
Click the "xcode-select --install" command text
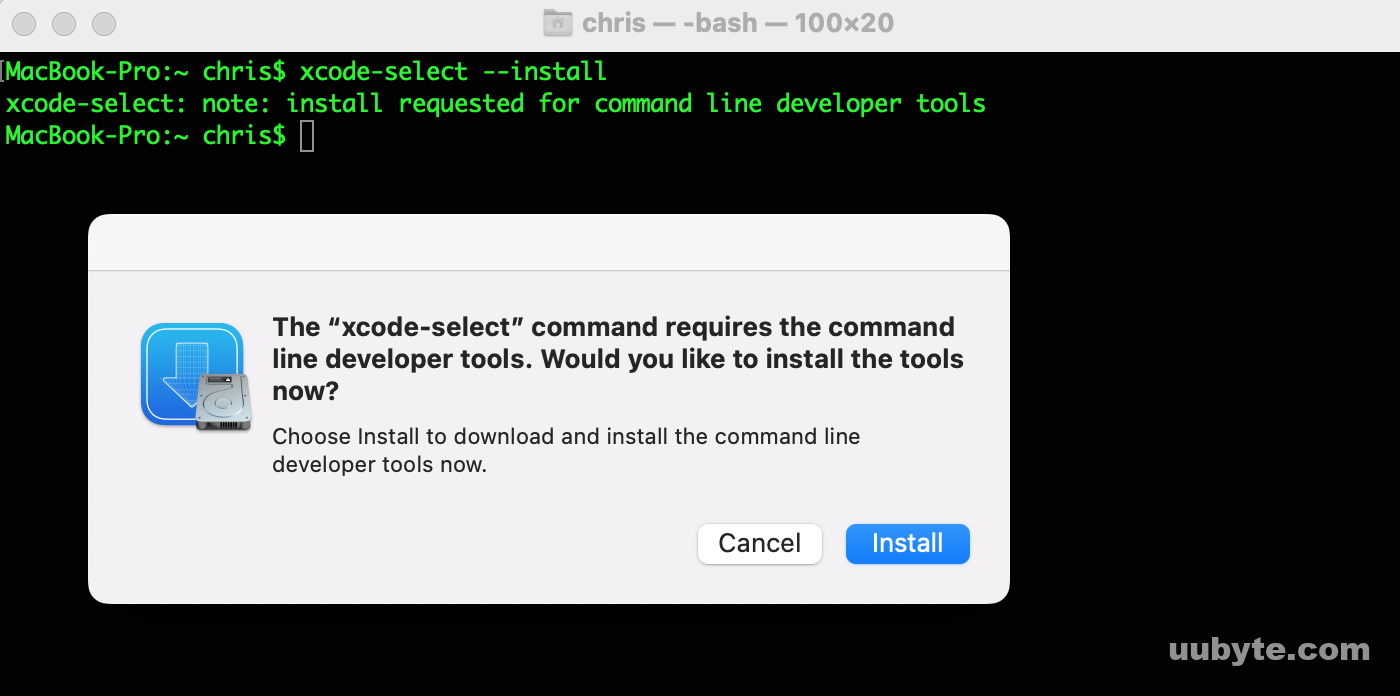(453, 72)
